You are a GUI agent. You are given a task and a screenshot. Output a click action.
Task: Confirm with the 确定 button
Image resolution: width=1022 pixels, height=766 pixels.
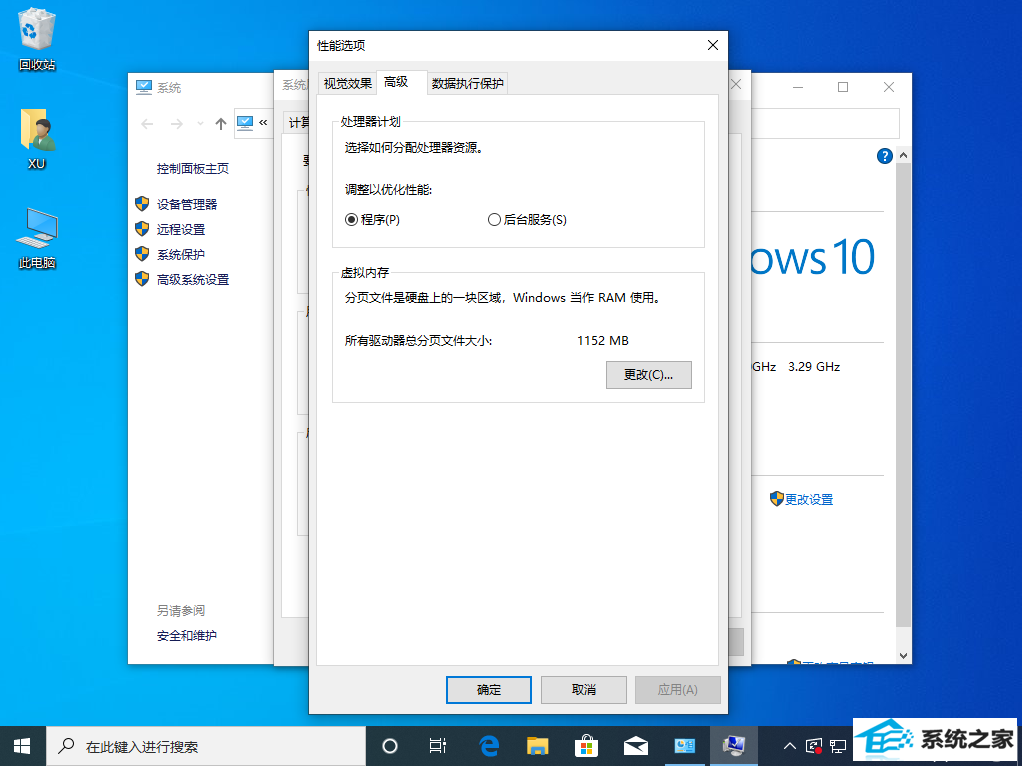[489, 690]
